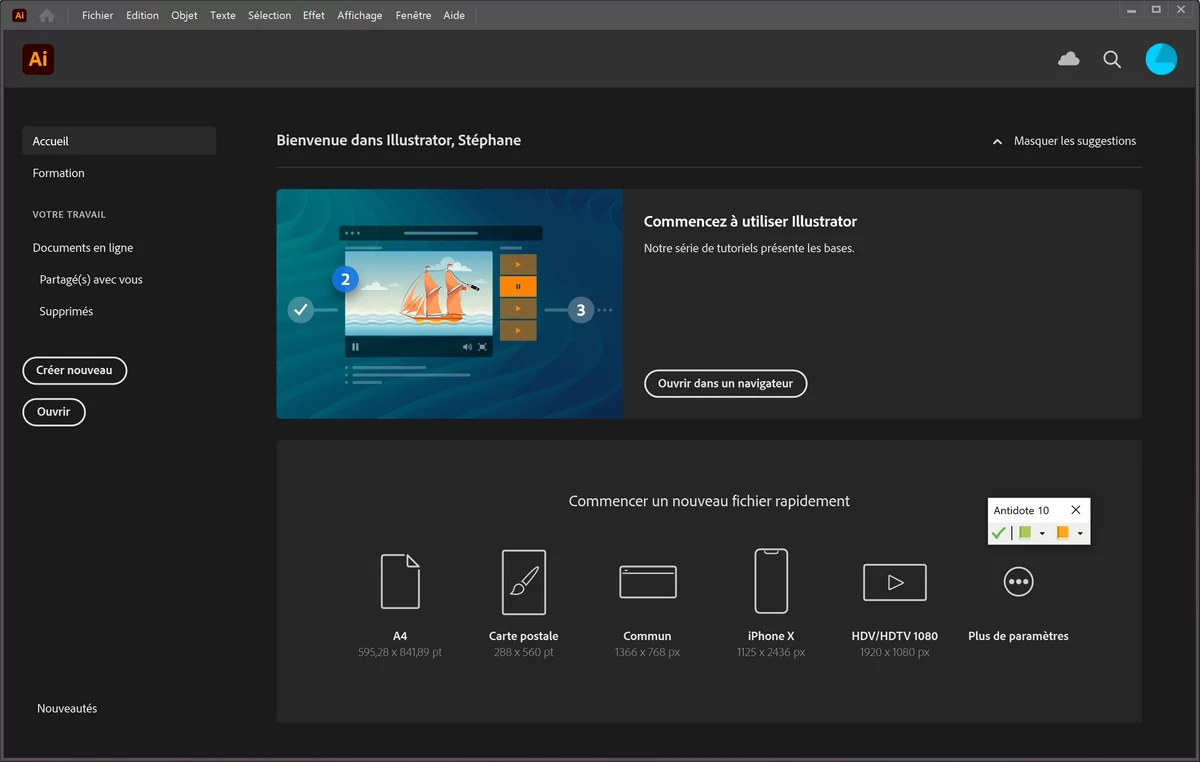
Task: Click fullscreen icon in tutorial preview
Action: [x=483, y=347]
